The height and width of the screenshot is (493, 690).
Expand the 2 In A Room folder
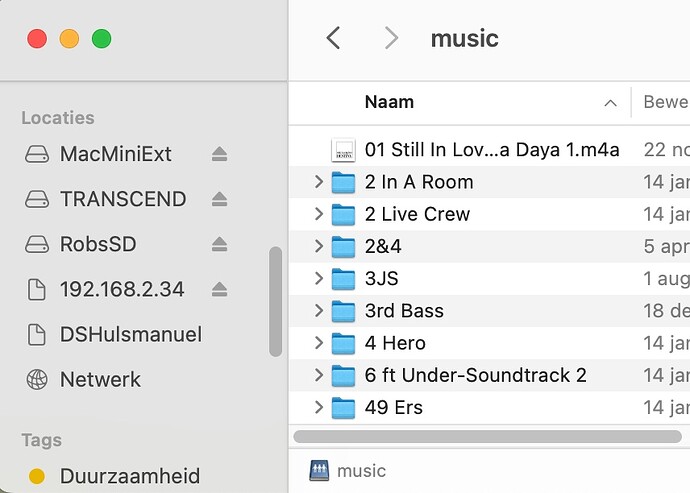[319, 182]
